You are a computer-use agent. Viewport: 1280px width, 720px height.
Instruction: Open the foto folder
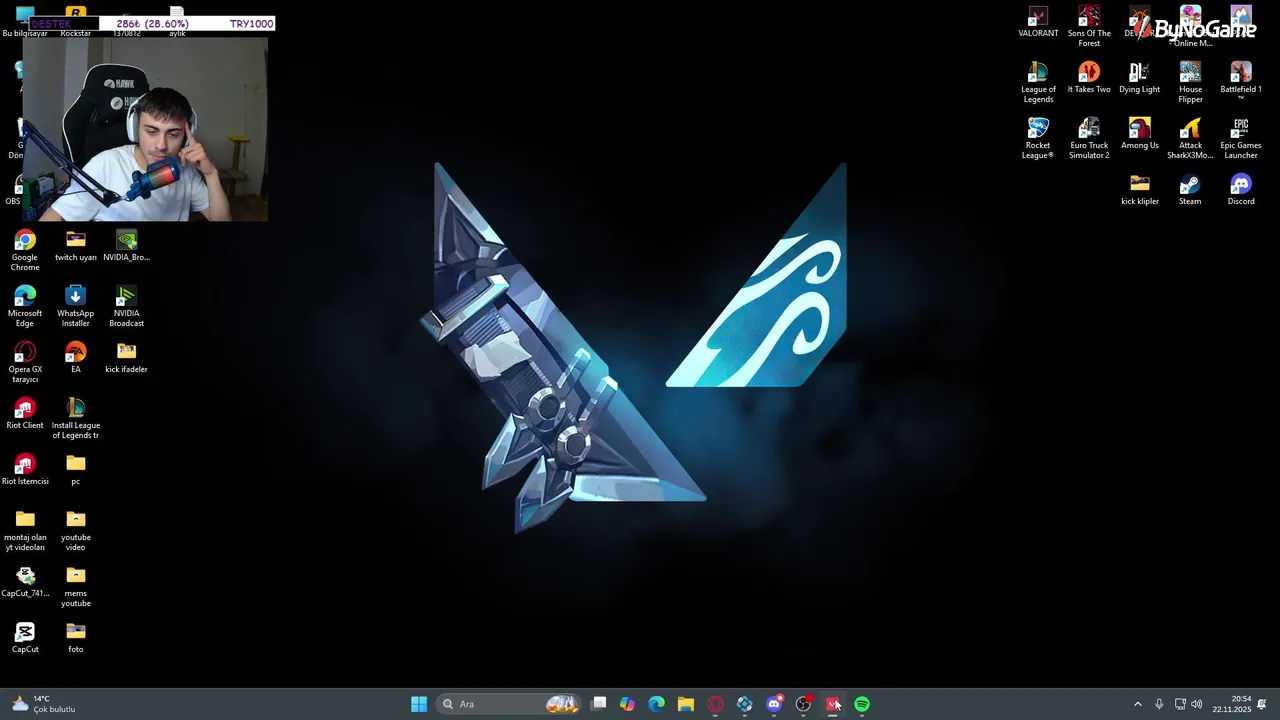[x=76, y=638]
